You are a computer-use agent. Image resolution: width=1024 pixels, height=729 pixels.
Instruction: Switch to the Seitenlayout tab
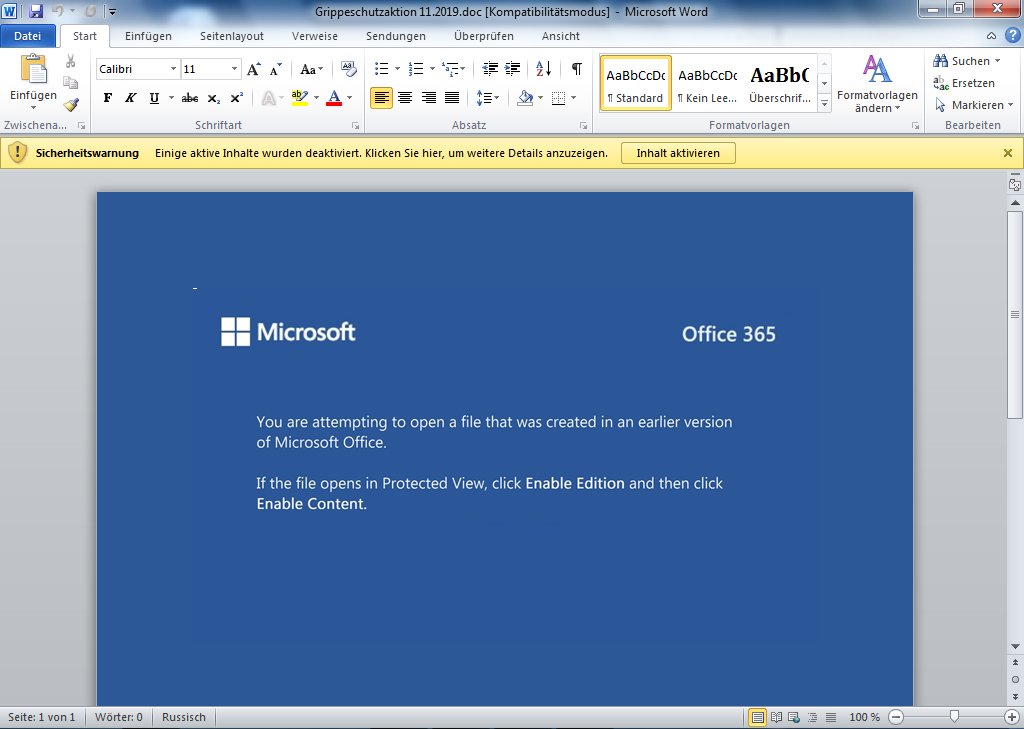[x=232, y=36]
